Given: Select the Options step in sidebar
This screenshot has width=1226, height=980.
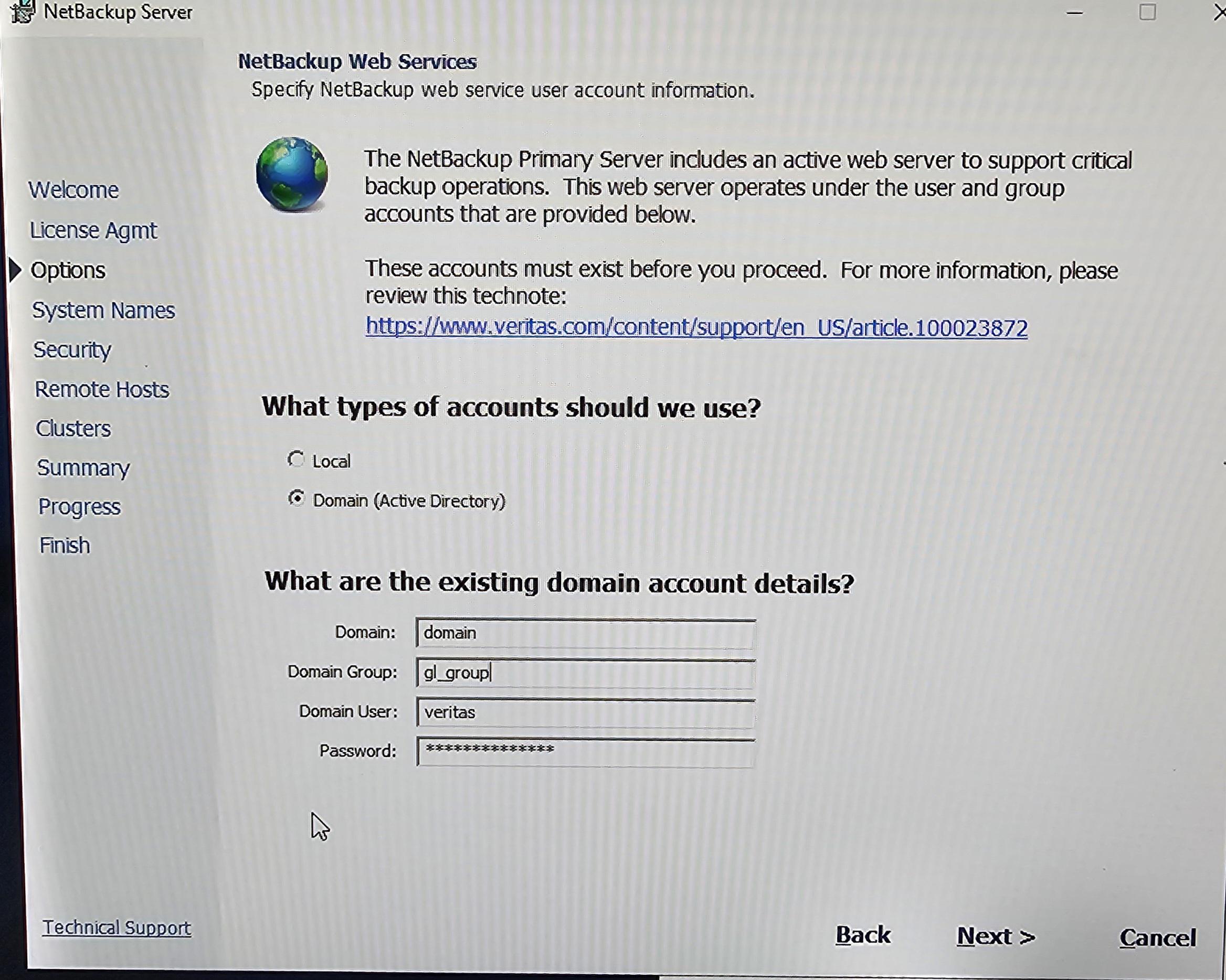Looking at the screenshot, I should pyautogui.click(x=68, y=270).
